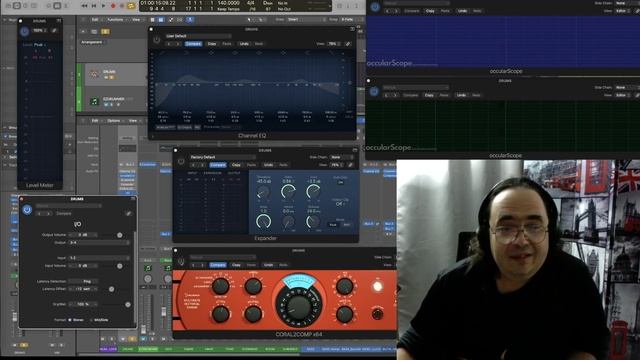Viewport: 640px width, 360px height.
Task: Click Copy in the Expander window
Action: 236,165
